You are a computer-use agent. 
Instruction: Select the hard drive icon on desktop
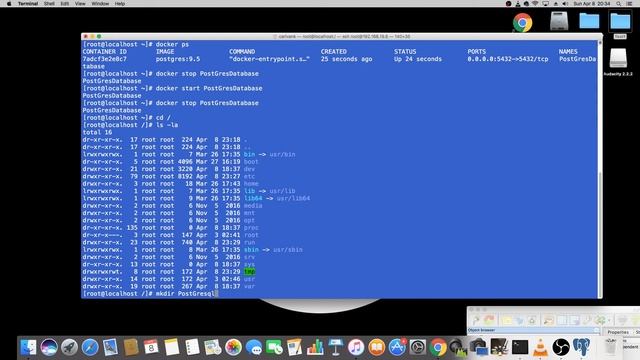tap(559, 21)
